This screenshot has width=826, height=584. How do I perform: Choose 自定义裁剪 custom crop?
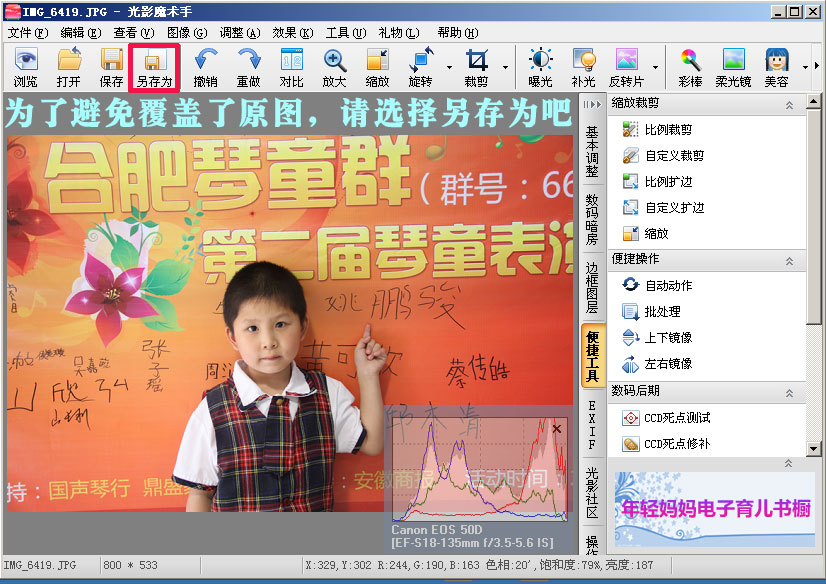click(663, 155)
